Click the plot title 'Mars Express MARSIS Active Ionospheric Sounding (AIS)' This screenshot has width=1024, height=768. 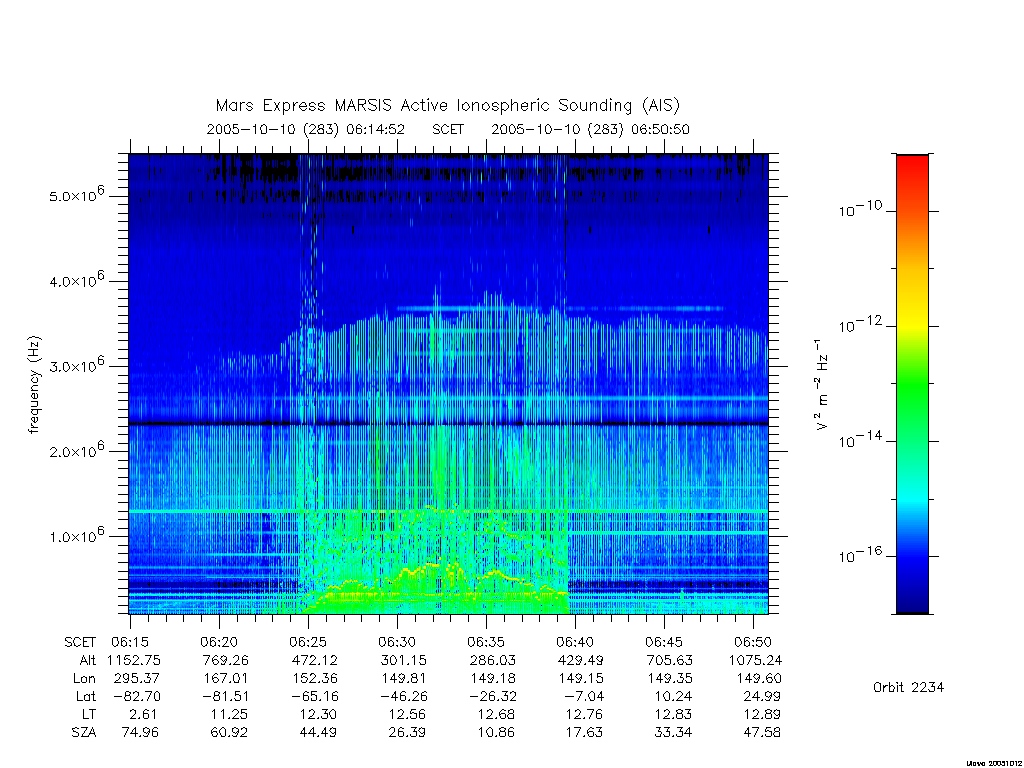coord(447,106)
